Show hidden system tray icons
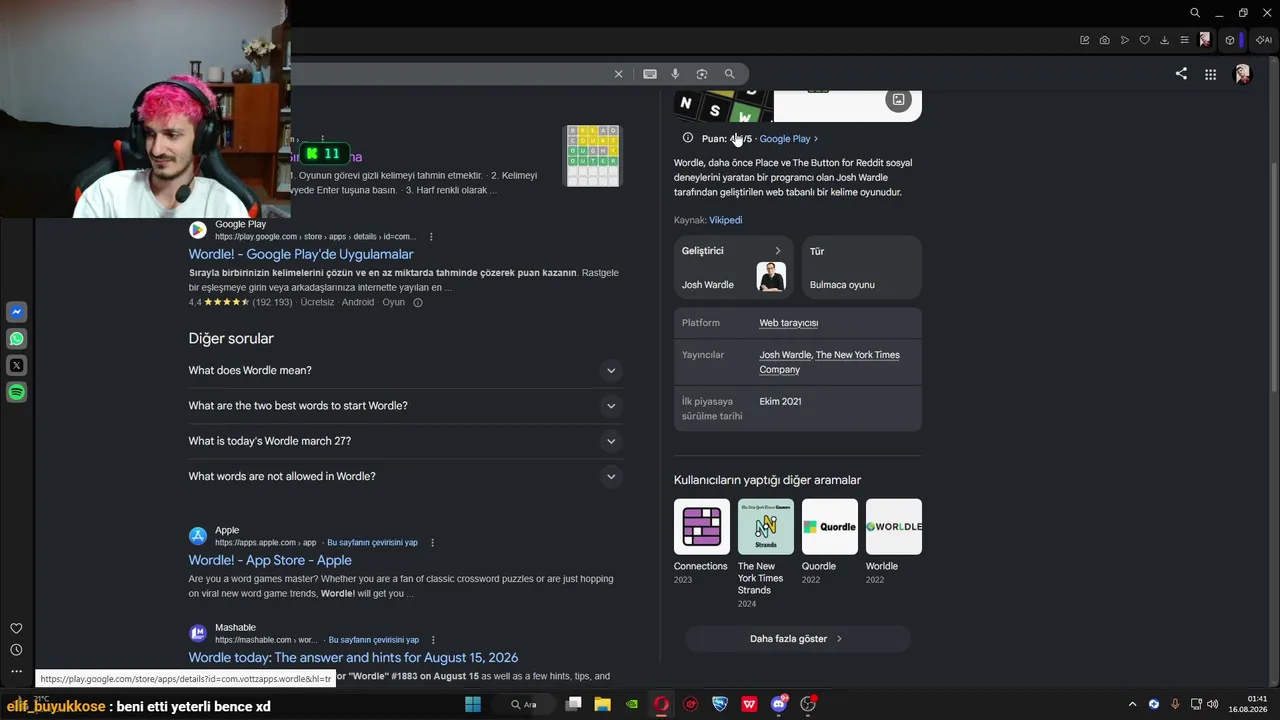 [1132, 704]
